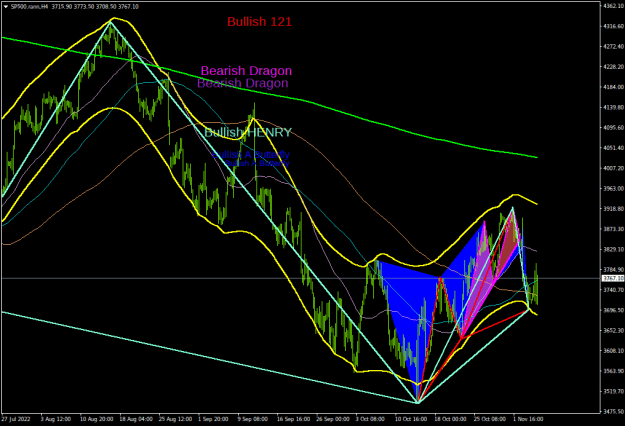Click the 3740.70 price scale value
Image resolution: width=625 pixels, height=426 pixels.
click(613, 290)
